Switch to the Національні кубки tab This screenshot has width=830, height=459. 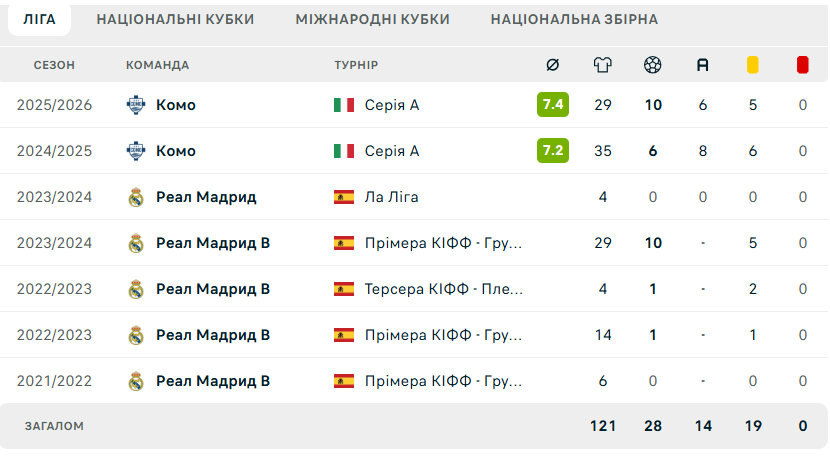[175, 20]
